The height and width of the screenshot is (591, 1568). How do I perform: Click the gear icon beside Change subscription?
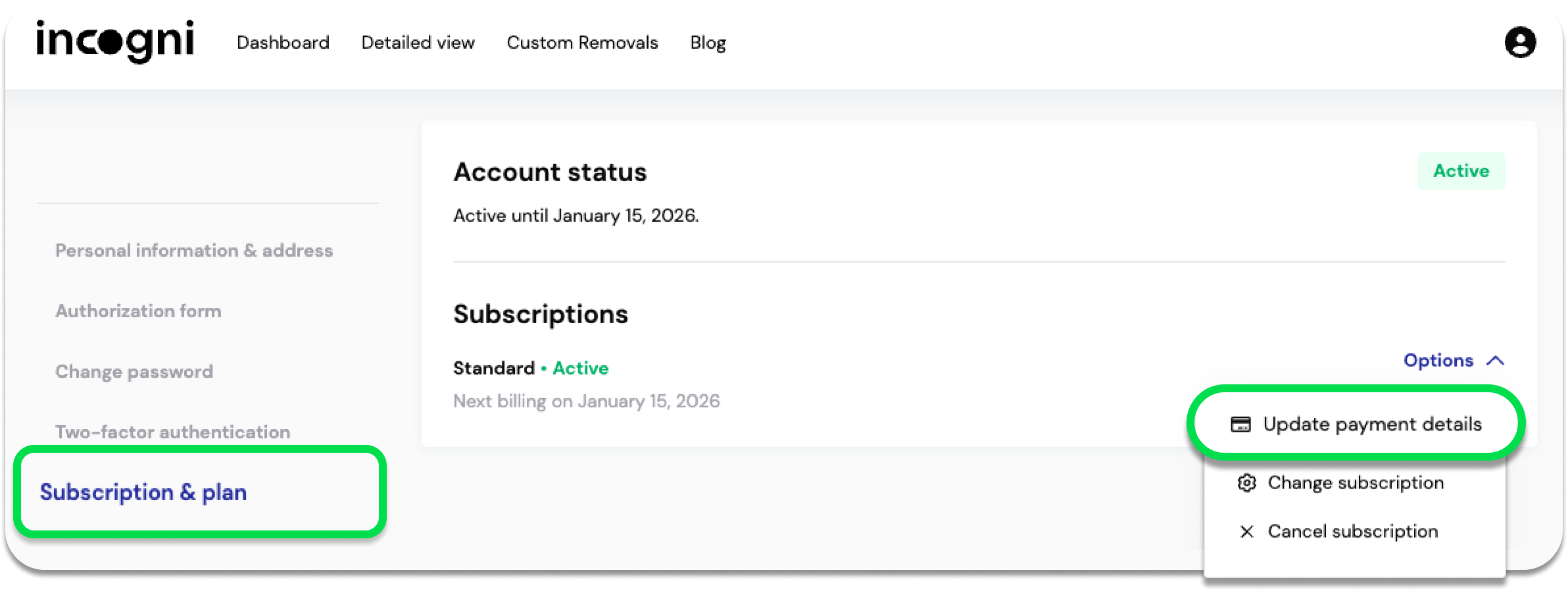1246,483
